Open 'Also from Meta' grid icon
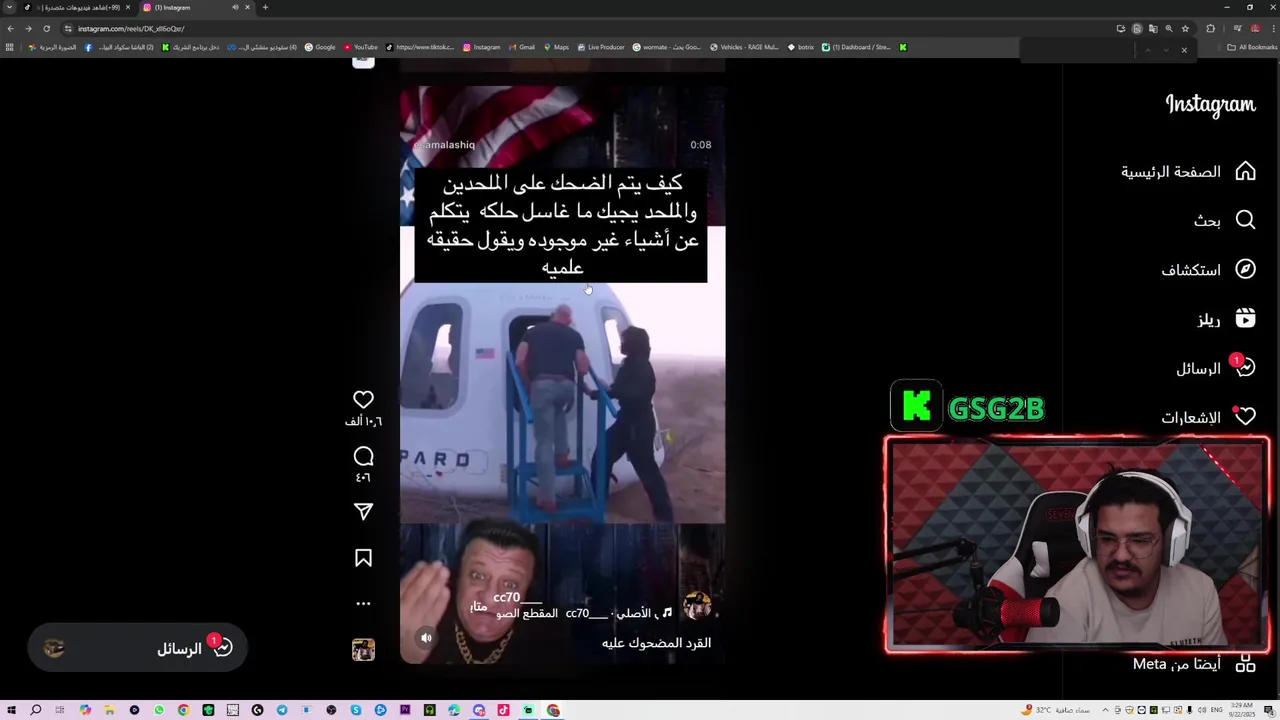The width and height of the screenshot is (1280, 720). [x=1245, y=663]
